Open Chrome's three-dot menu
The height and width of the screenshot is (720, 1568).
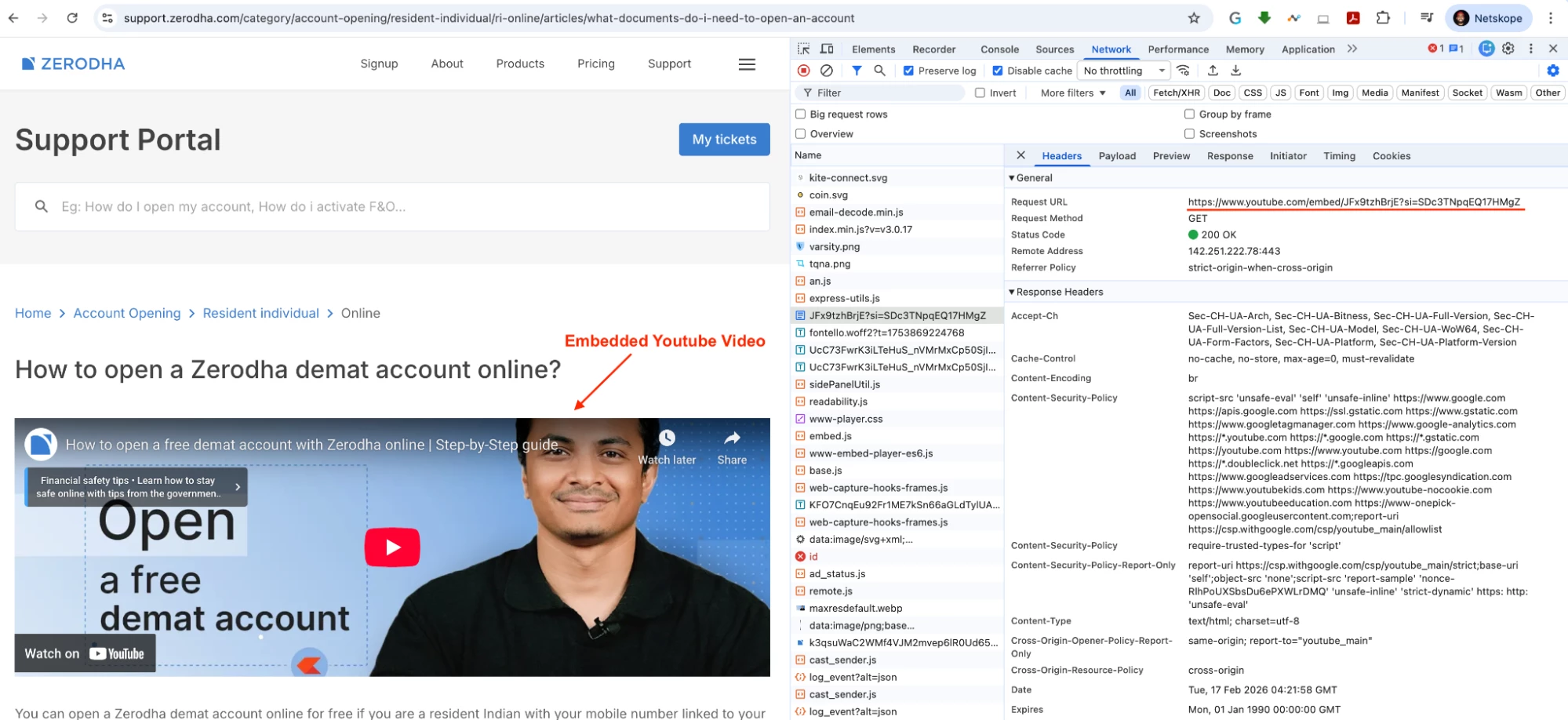pyautogui.click(x=1551, y=18)
